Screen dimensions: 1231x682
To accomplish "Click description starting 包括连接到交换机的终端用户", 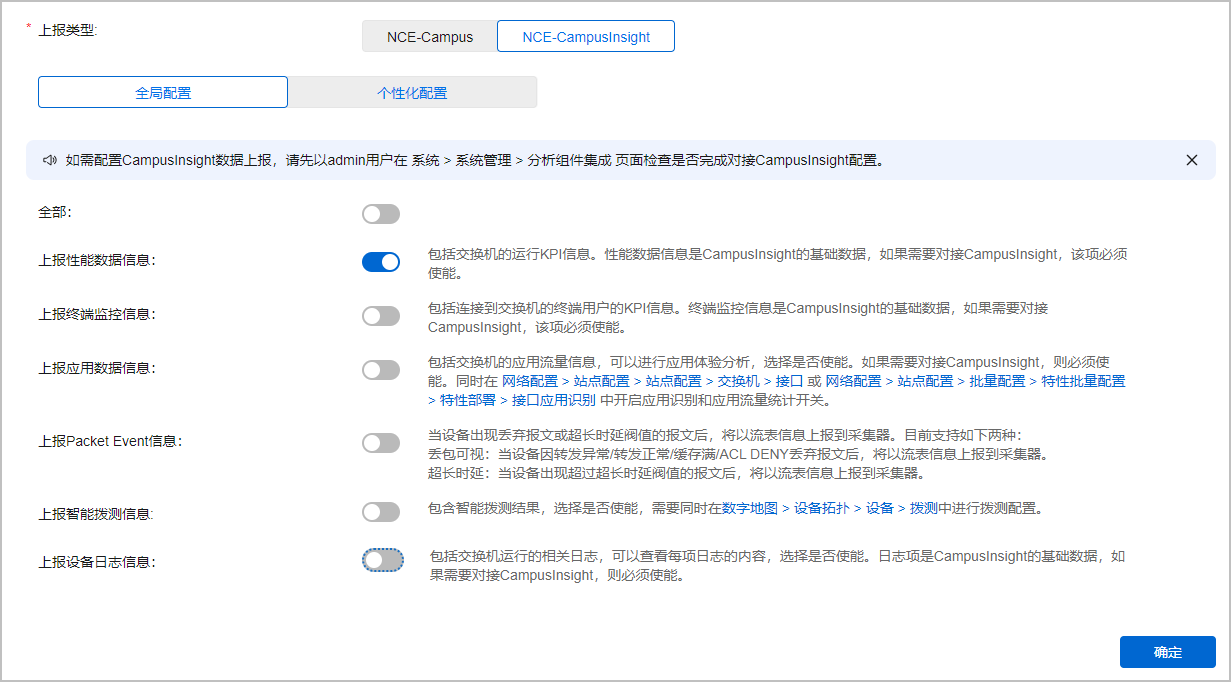I will coord(738,318).
